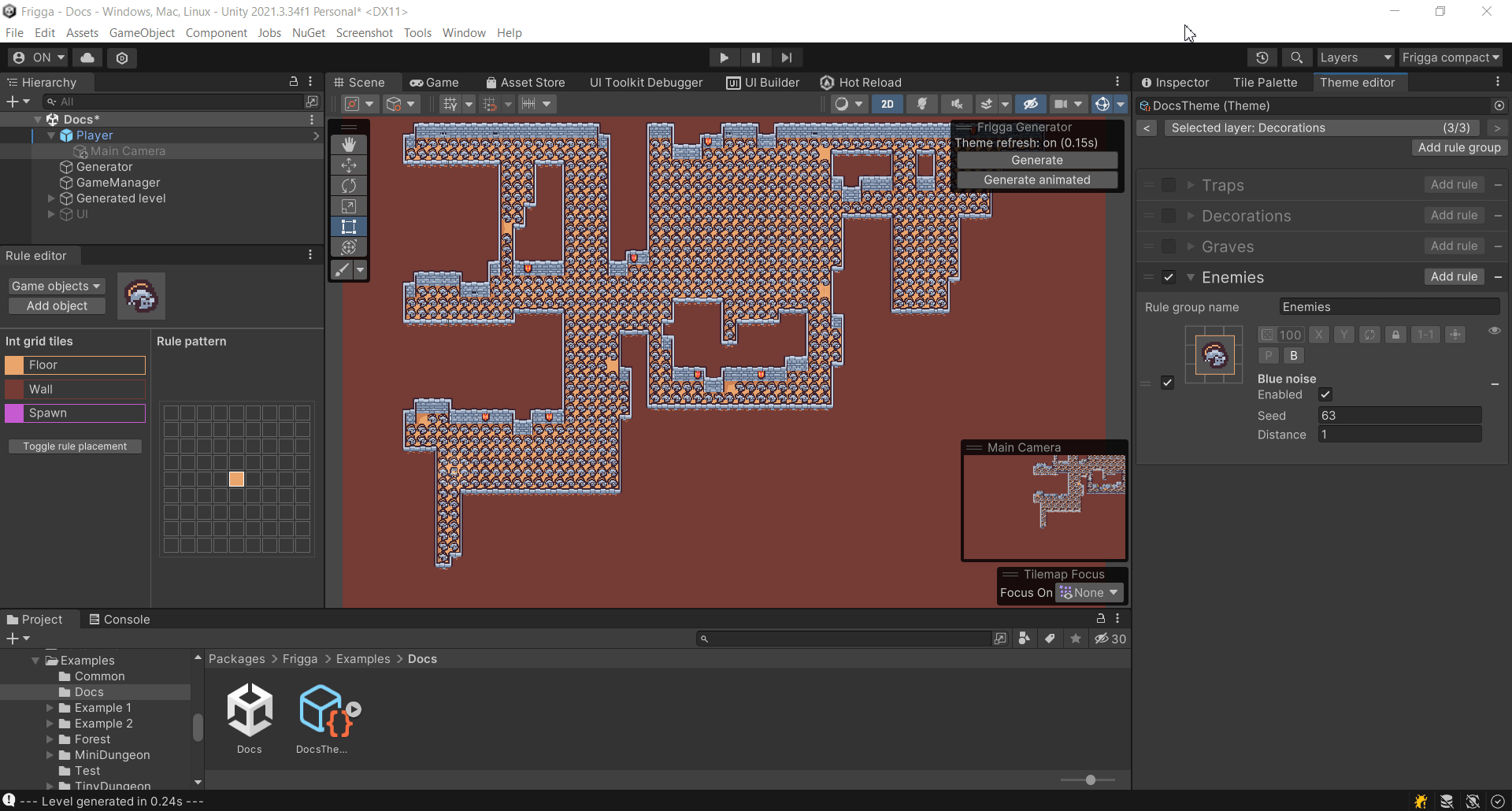Expand the Graves rule group
This screenshot has height=811, width=1512.
(x=1191, y=246)
